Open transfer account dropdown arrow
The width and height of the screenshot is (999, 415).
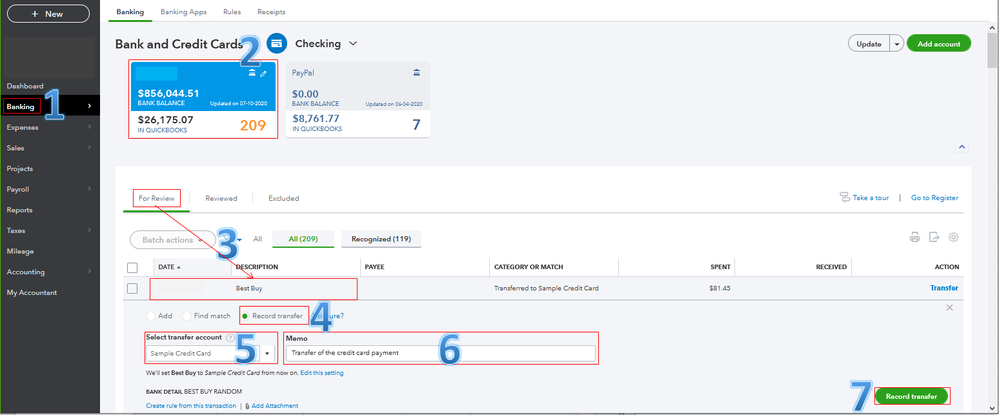tap(267, 353)
